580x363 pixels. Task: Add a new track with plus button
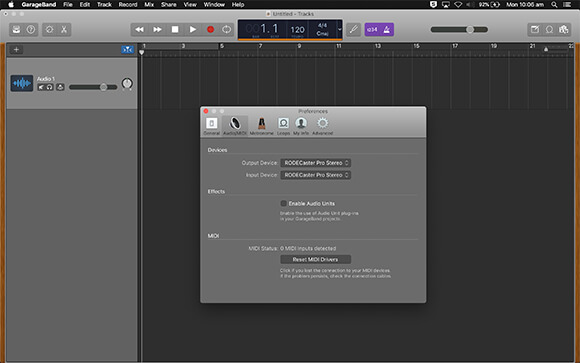point(16,50)
